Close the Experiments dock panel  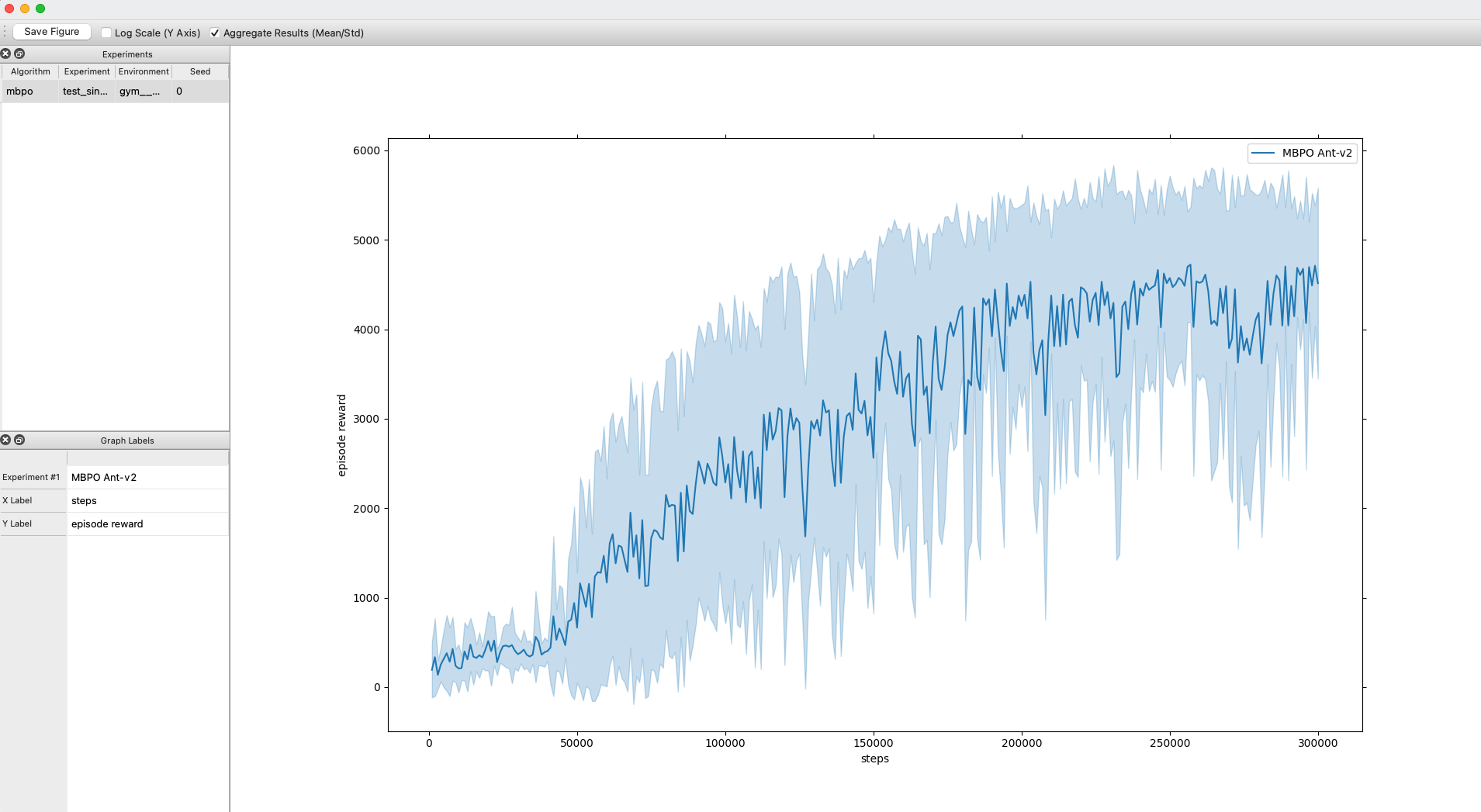pos(6,54)
